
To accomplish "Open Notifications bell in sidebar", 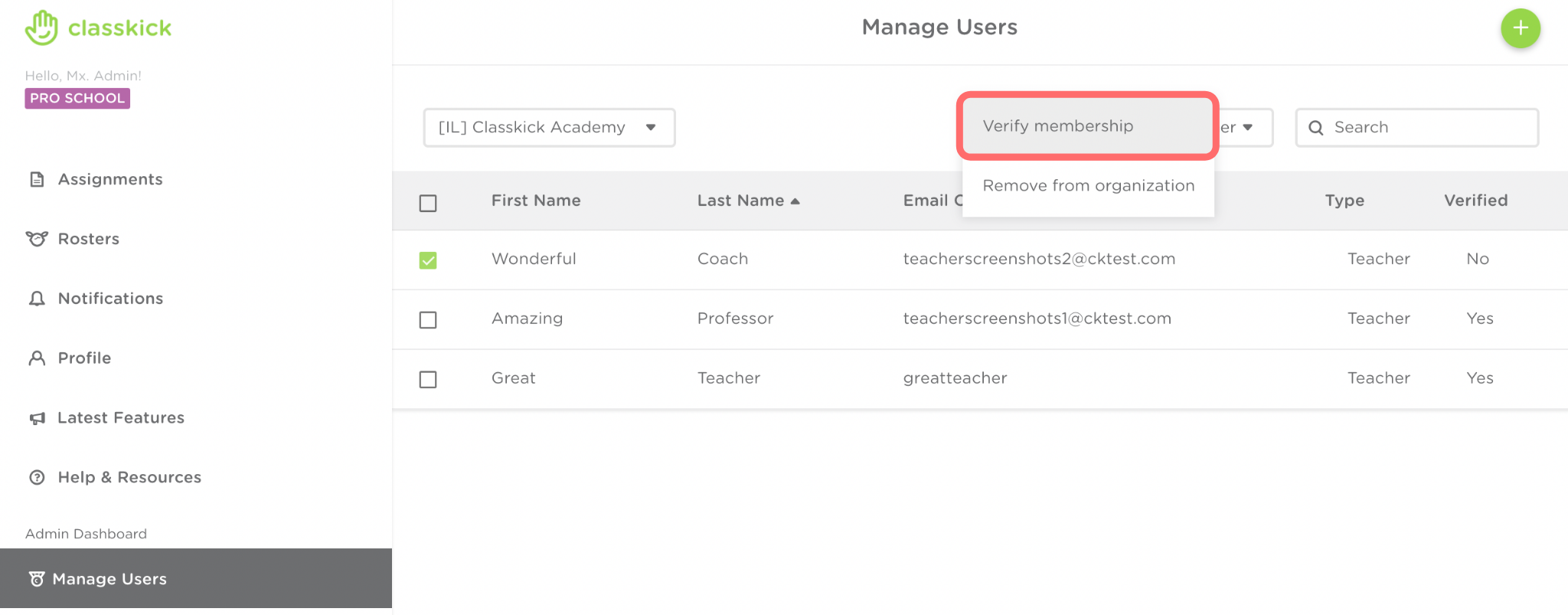I will click(109, 299).
